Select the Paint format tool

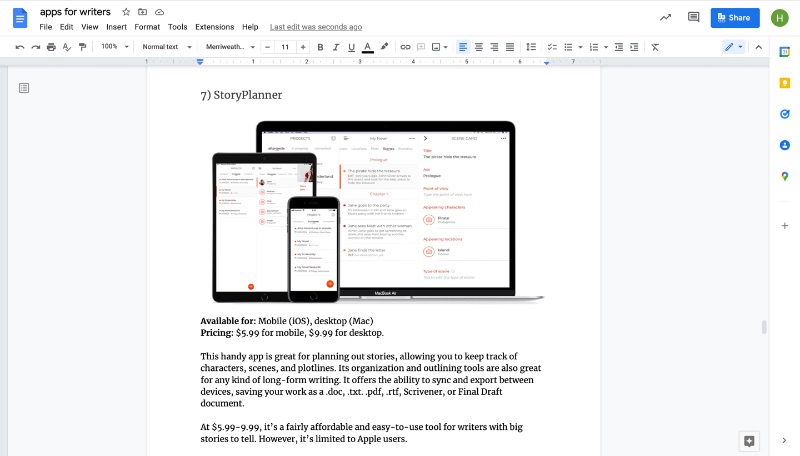point(82,47)
